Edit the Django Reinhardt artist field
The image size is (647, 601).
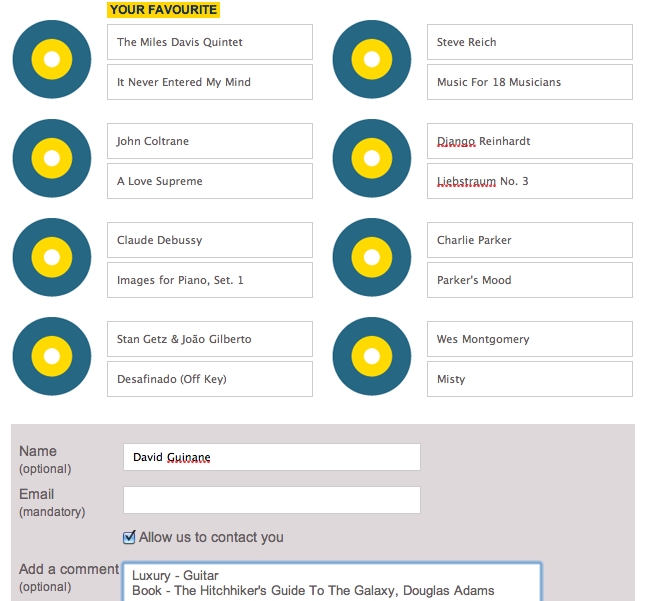coord(530,141)
